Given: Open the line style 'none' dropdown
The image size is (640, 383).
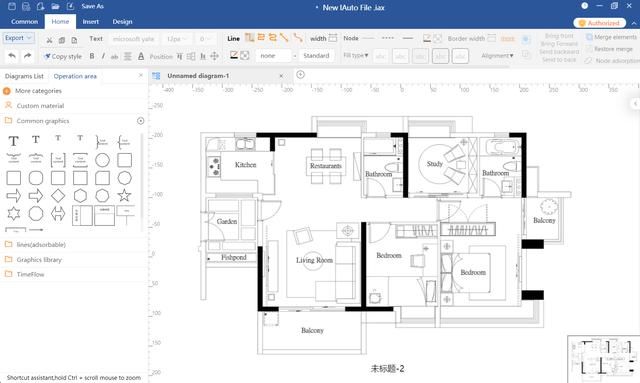Looking at the screenshot, I should 276,56.
